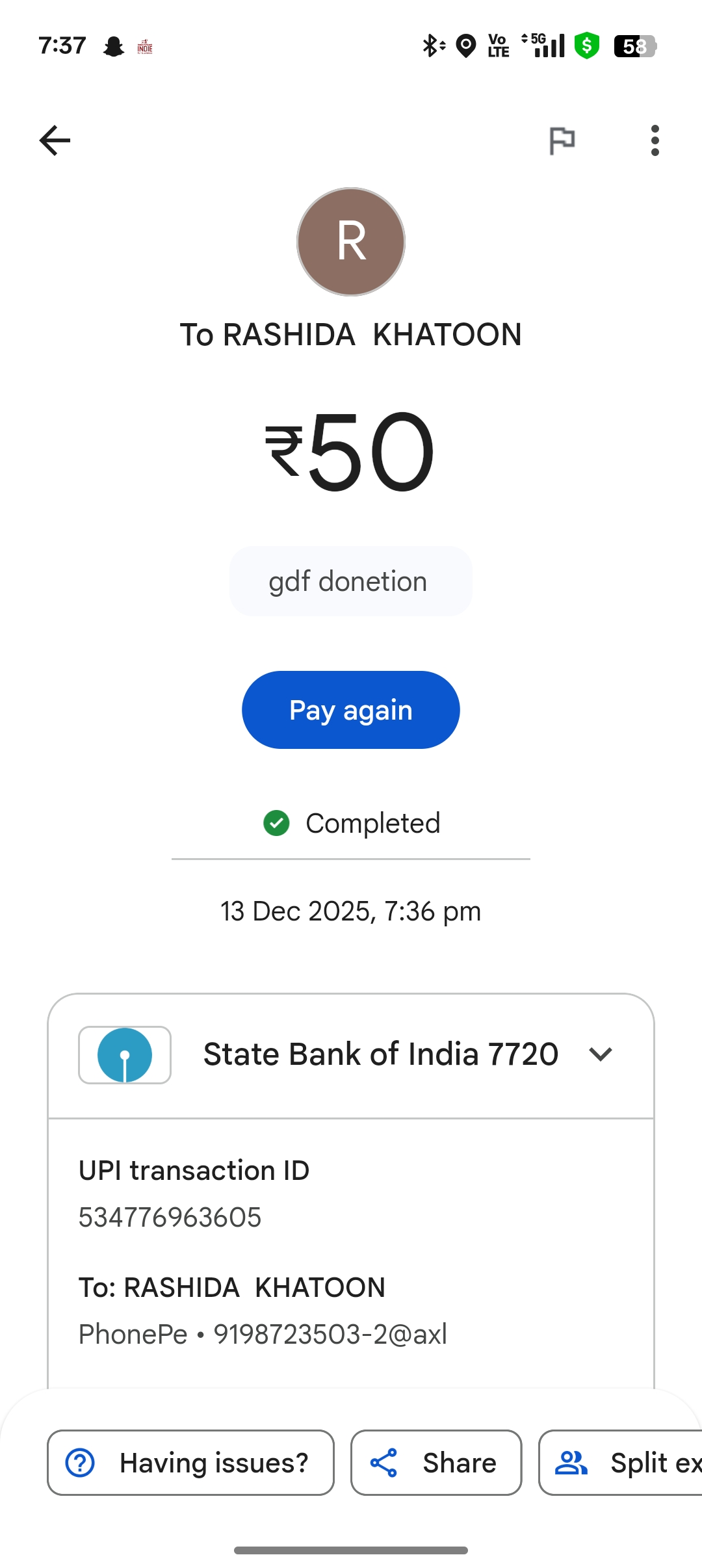
Task: Tap the share network icon
Action: point(383,1463)
